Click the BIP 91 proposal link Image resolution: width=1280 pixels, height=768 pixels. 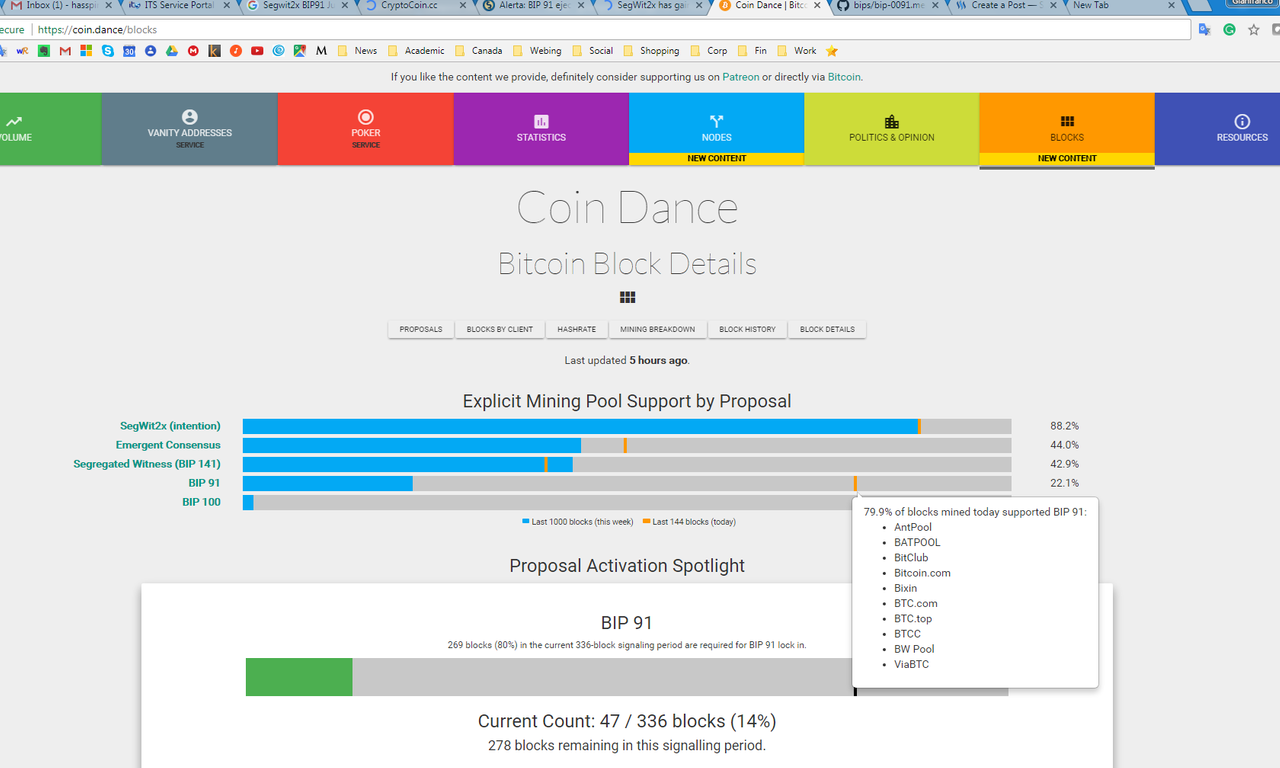[204, 483]
